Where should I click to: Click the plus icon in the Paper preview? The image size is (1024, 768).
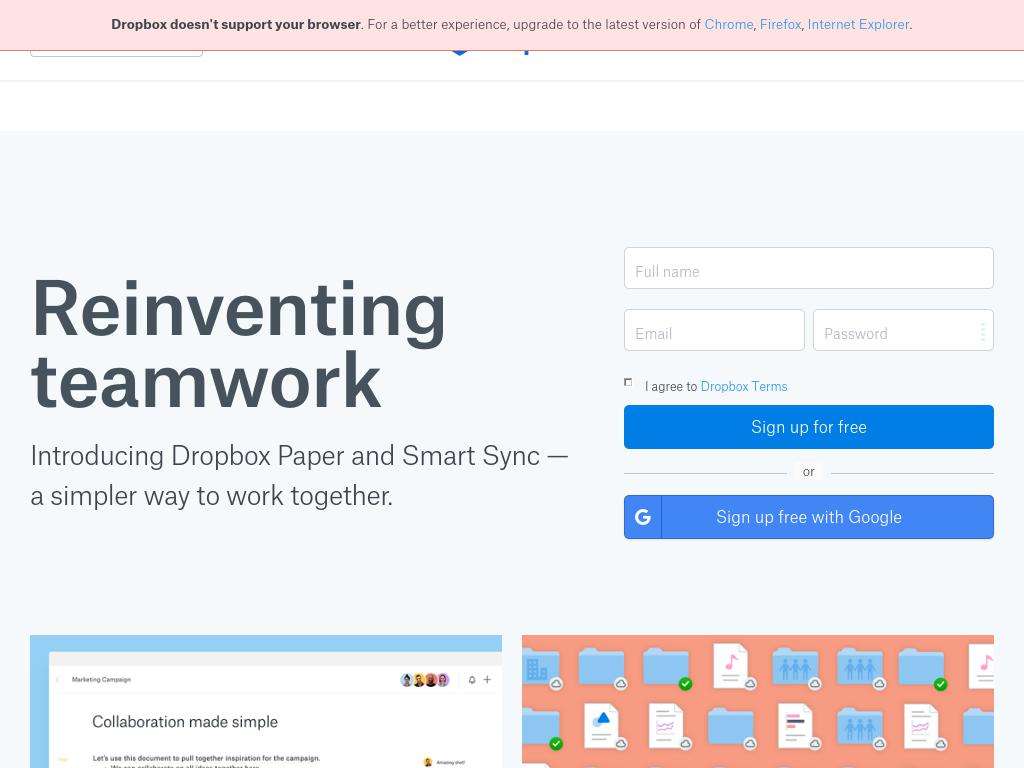tap(487, 680)
